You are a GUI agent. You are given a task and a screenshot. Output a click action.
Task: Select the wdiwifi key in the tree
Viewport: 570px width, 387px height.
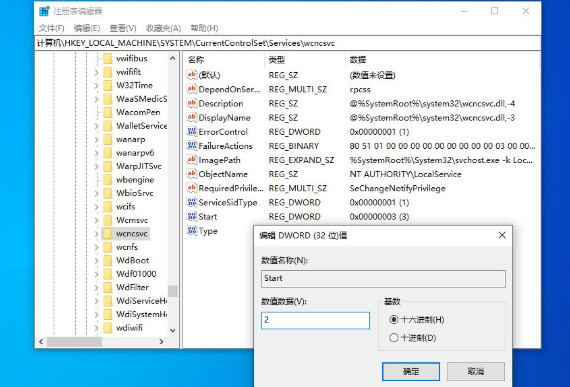[129, 328]
